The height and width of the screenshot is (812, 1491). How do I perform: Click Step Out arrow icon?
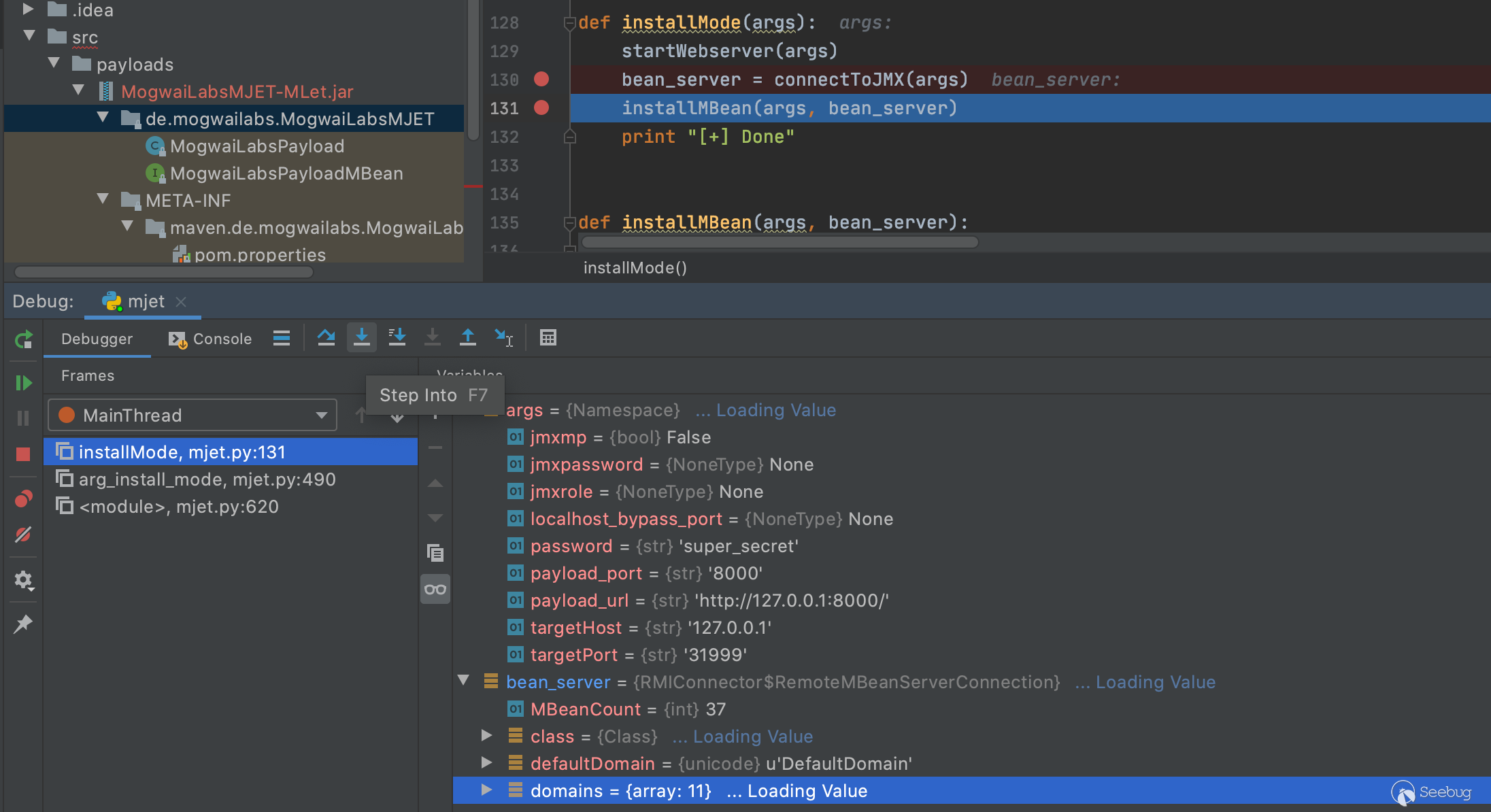(468, 337)
